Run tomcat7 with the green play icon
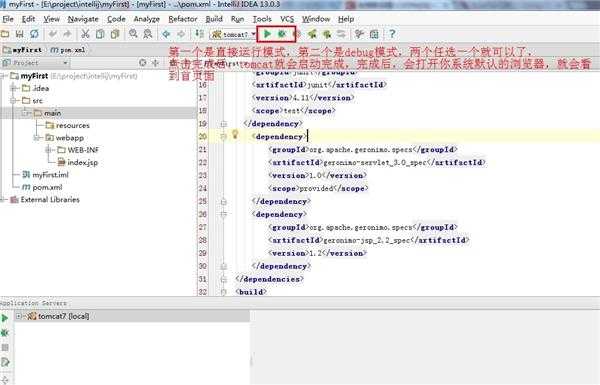Viewport: 600px width, 385px height. pos(267,34)
